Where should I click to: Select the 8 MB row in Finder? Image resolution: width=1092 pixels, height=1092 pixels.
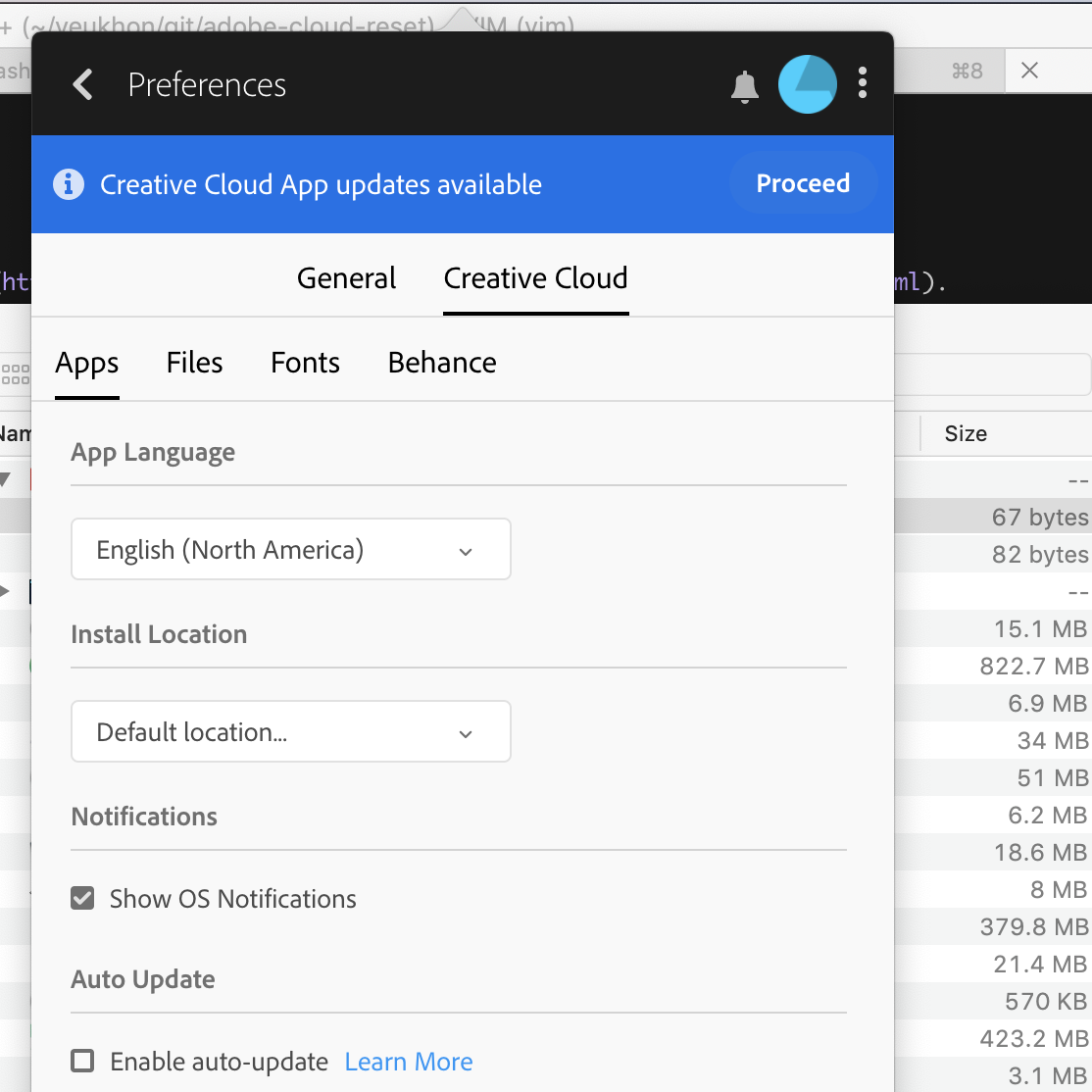click(993, 889)
